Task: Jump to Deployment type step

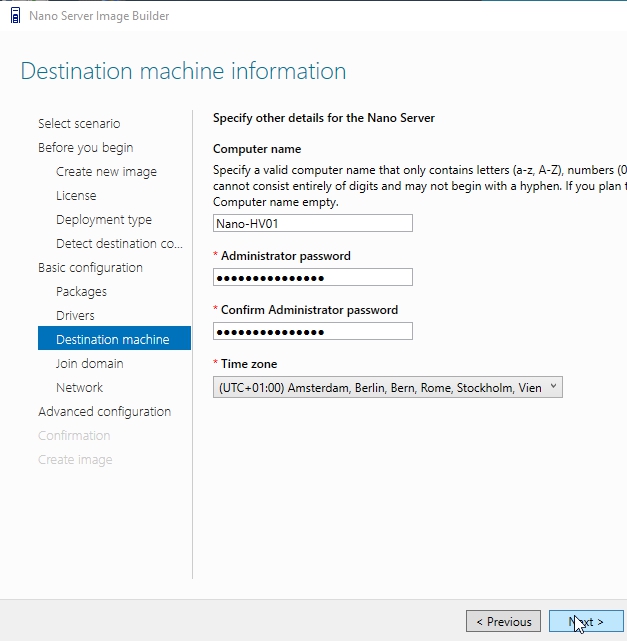Action: tap(104, 220)
